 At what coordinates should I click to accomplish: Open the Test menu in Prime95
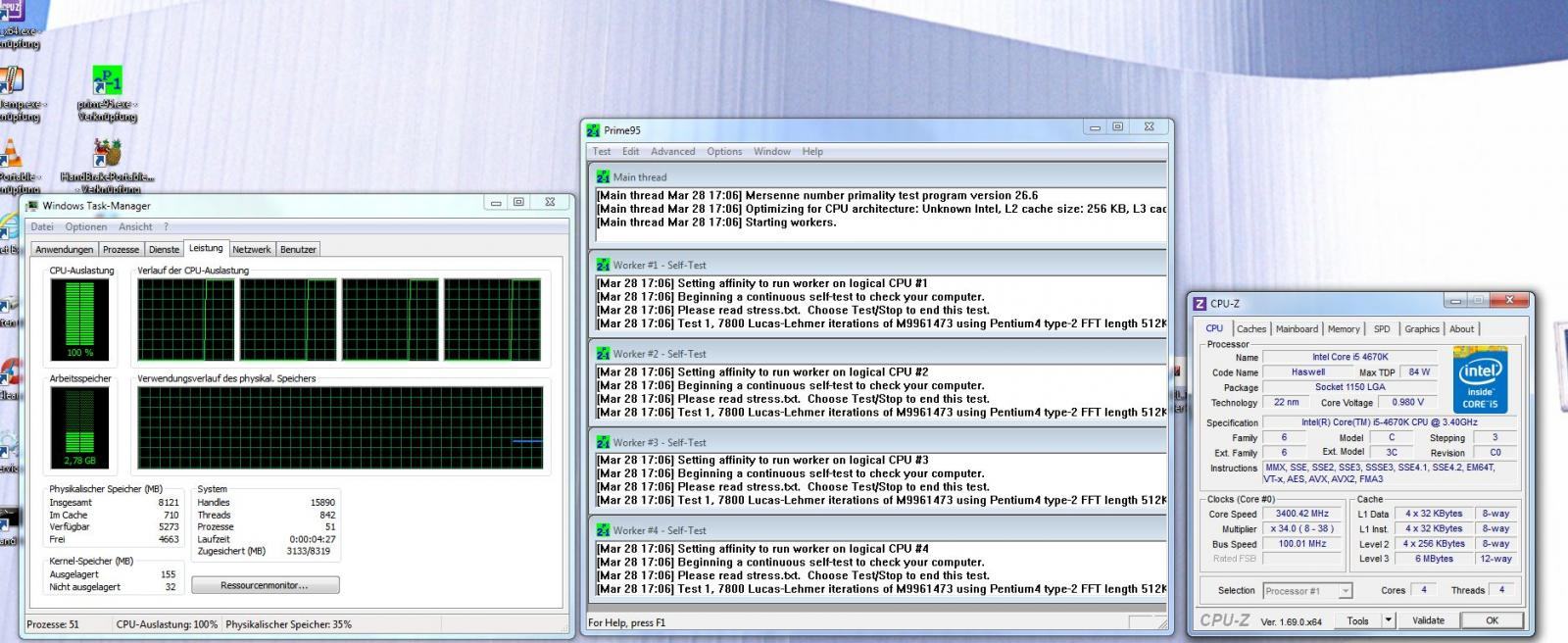coord(602,152)
